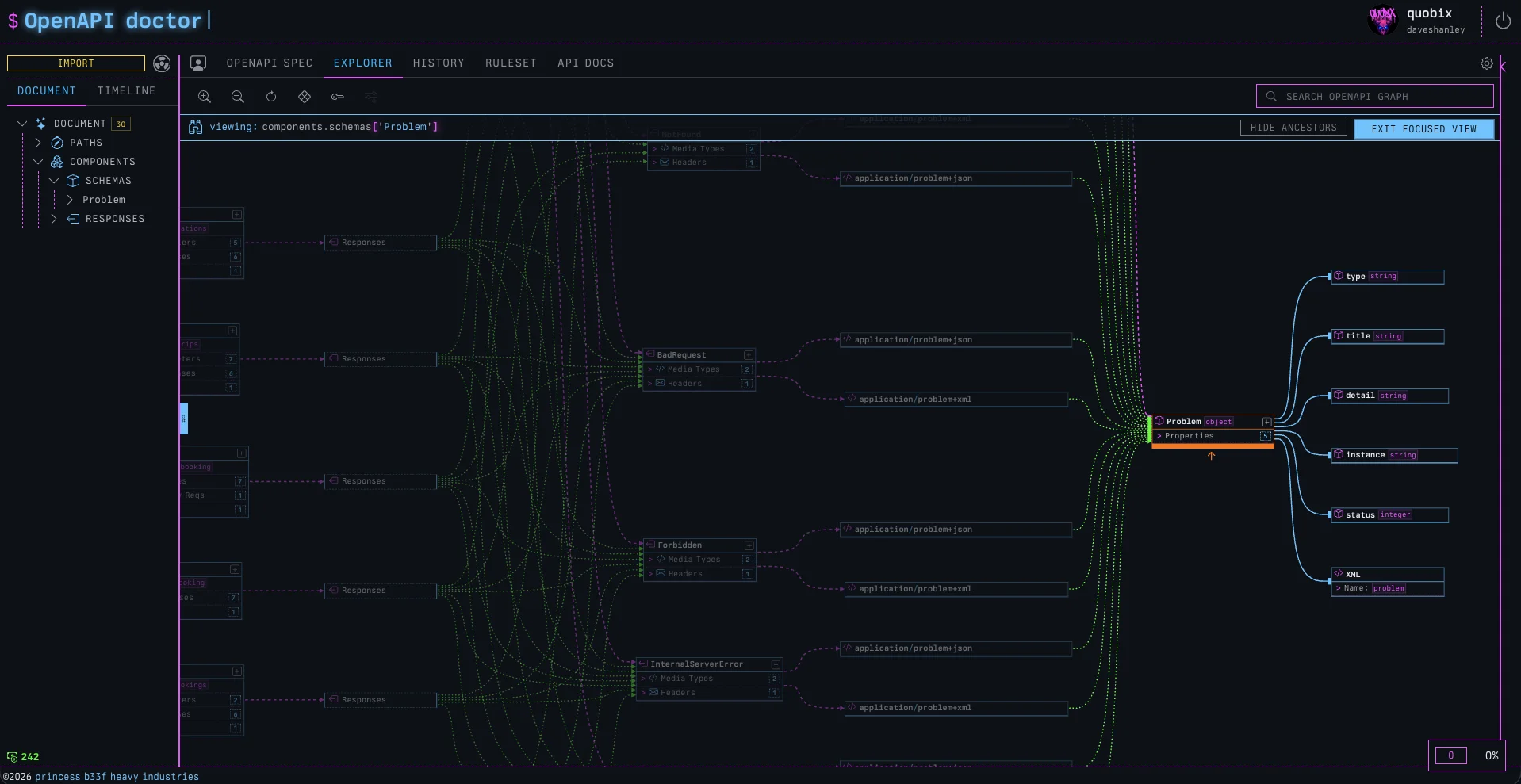Viewport: 1521px width, 784px height.
Task: Click the radioactive icon beside Import
Action: pos(162,63)
